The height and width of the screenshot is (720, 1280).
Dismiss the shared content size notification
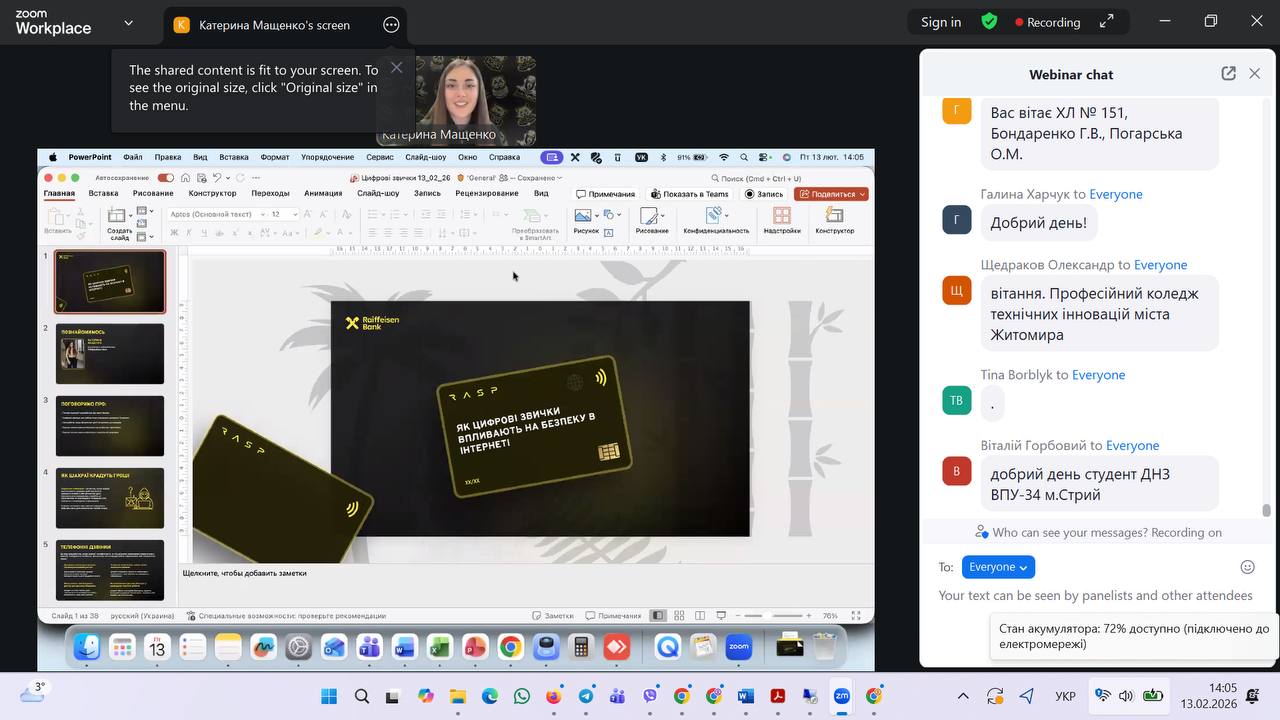397,68
